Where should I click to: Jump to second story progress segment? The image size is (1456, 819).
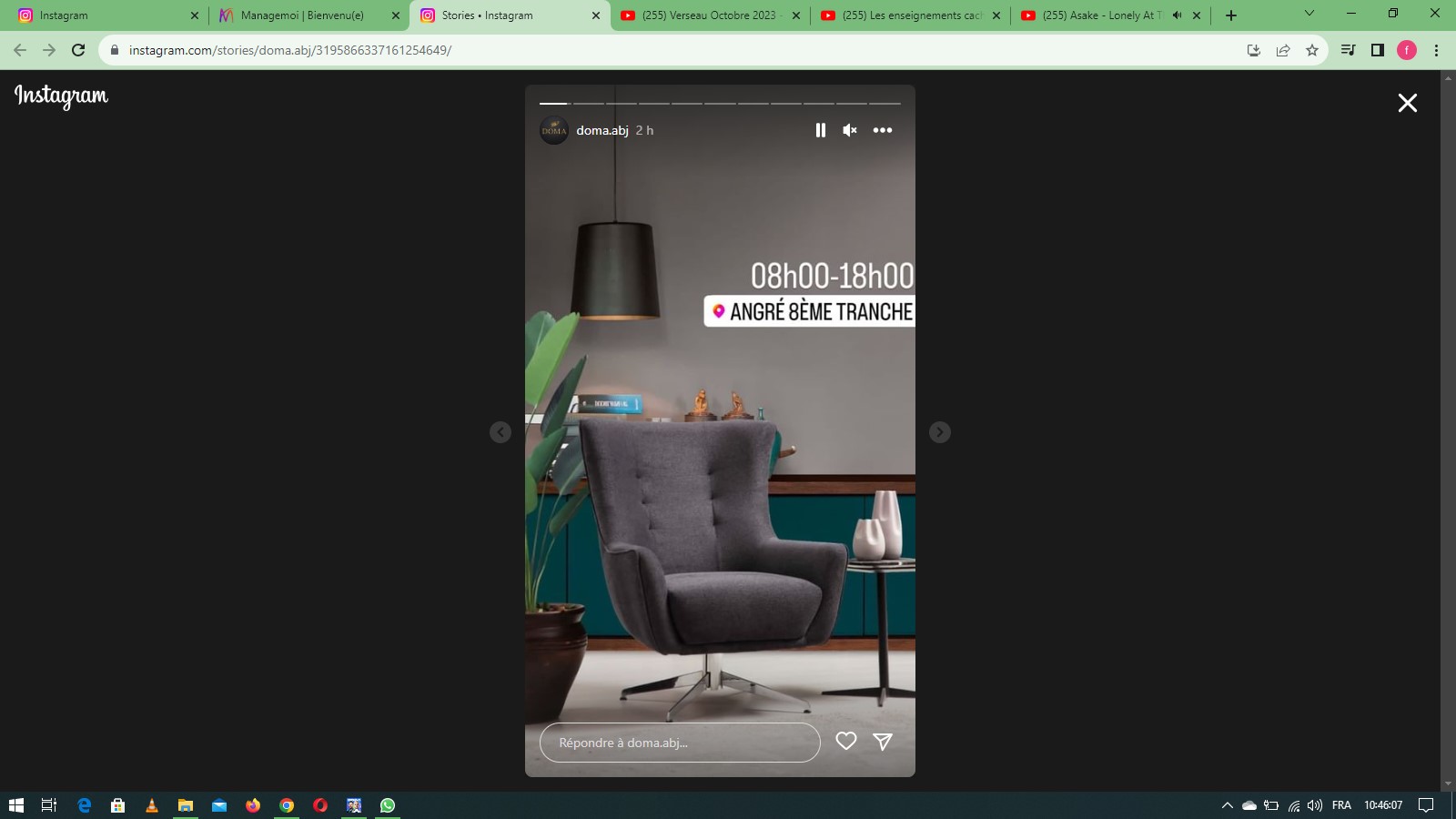point(589,104)
